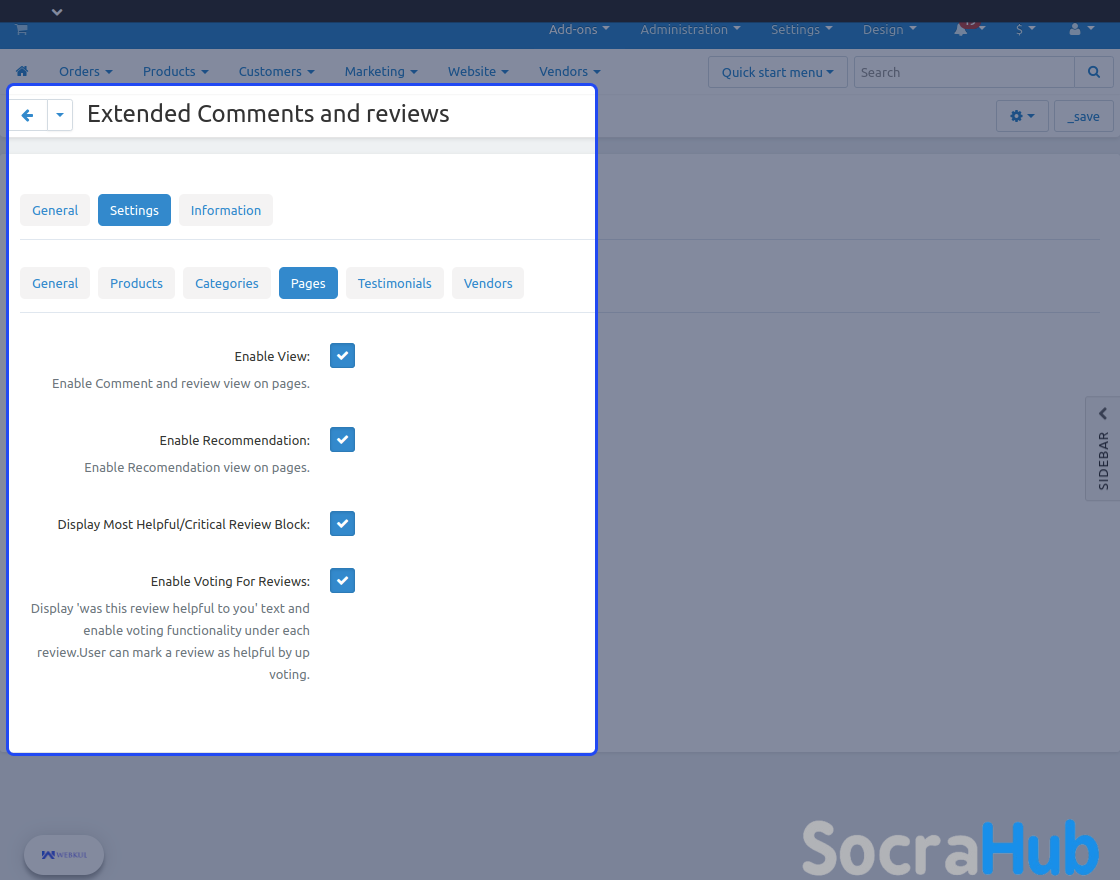
Task: Click the search magnifier button
Action: (x=1094, y=72)
